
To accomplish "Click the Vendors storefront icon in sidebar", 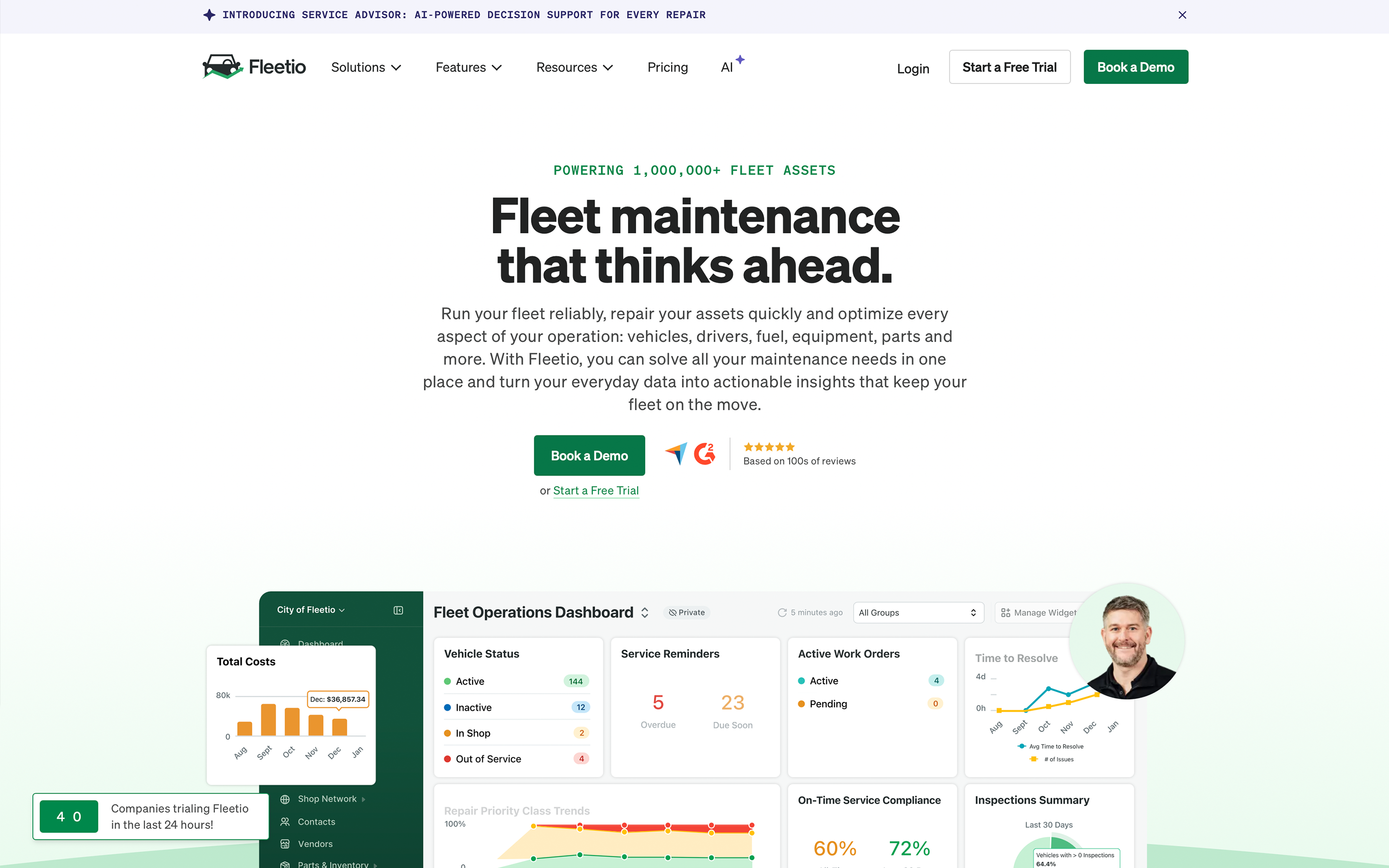I will 285,844.
